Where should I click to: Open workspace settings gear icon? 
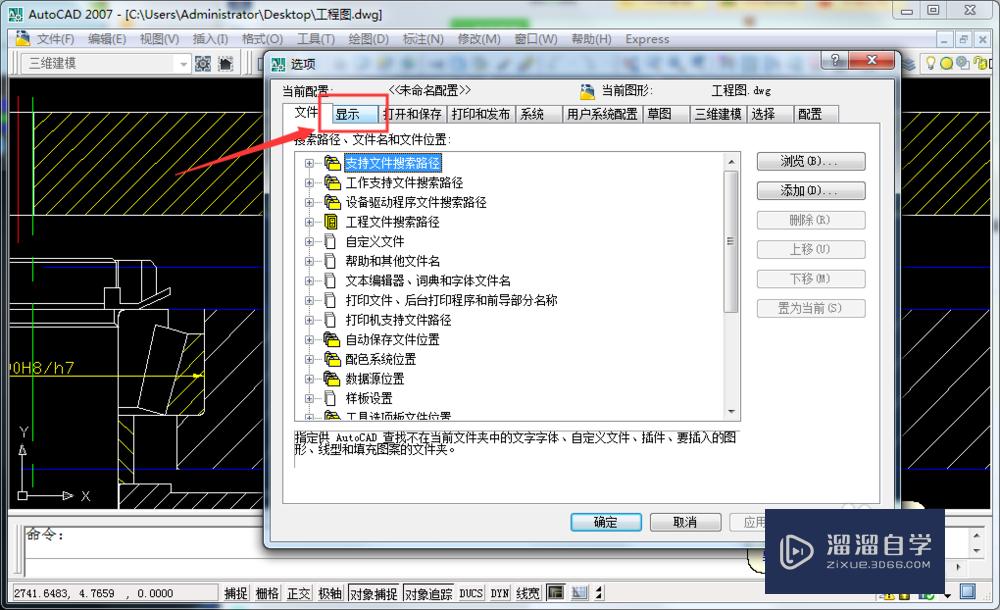[x=203, y=63]
